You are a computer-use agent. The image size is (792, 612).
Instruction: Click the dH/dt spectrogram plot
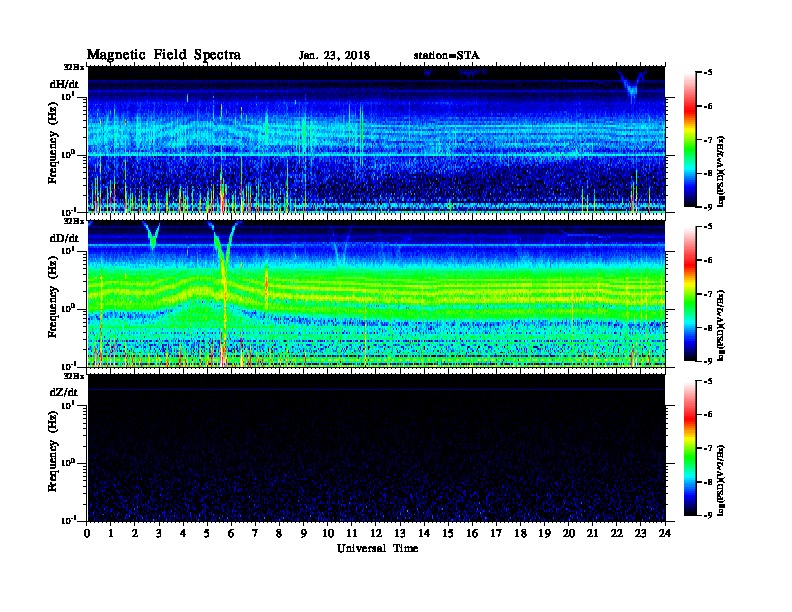point(376,139)
